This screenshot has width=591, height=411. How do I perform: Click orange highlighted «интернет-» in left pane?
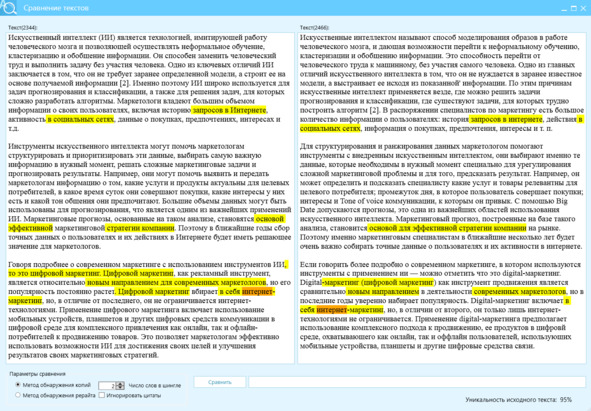pos(258,291)
